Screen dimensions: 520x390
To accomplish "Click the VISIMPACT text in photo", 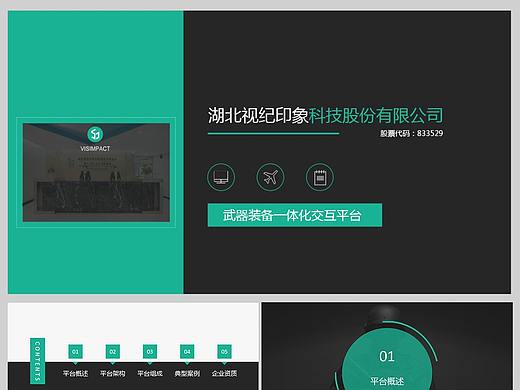I will point(95,149).
